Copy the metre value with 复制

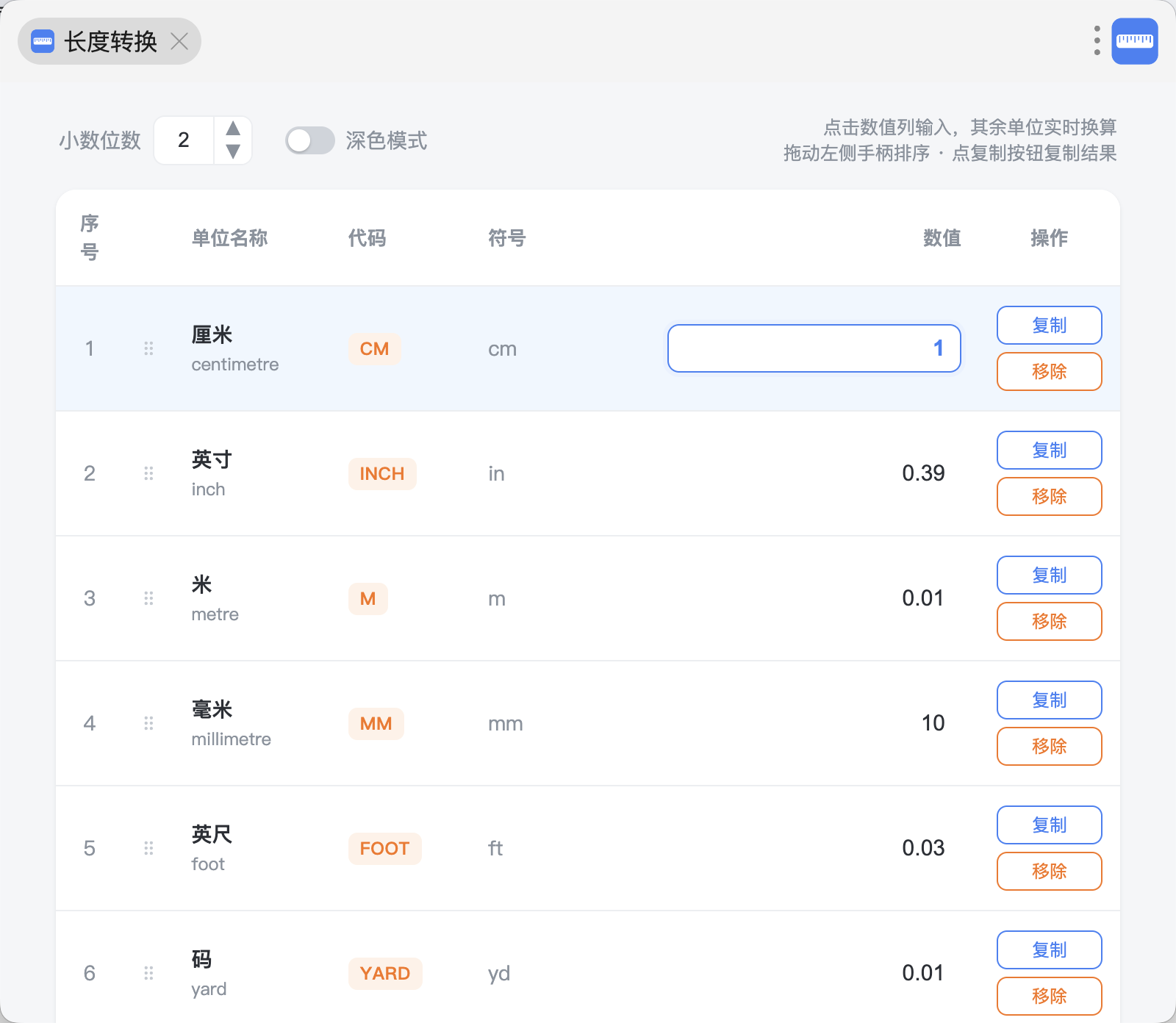(x=1049, y=575)
